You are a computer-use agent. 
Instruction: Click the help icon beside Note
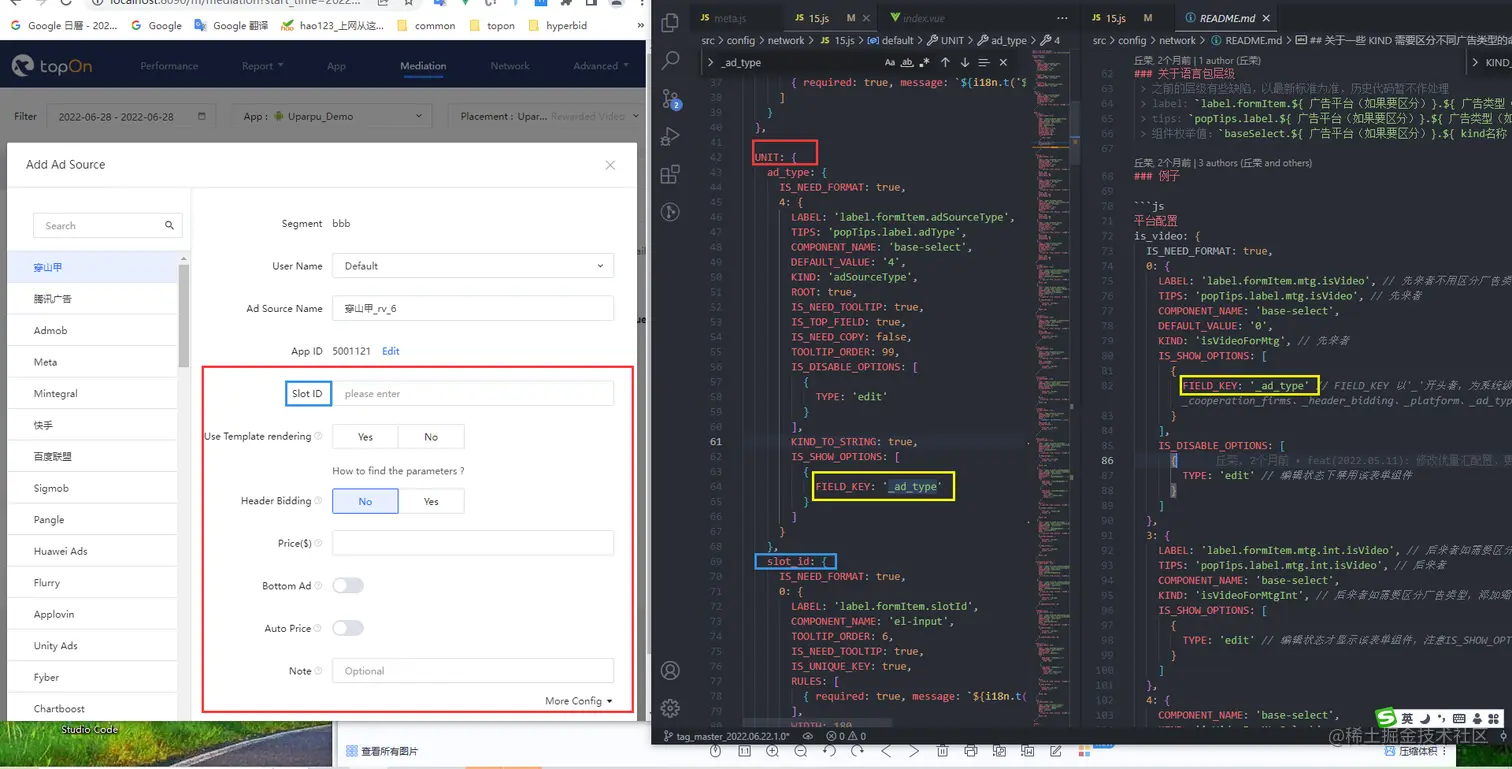click(x=318, y=671)
